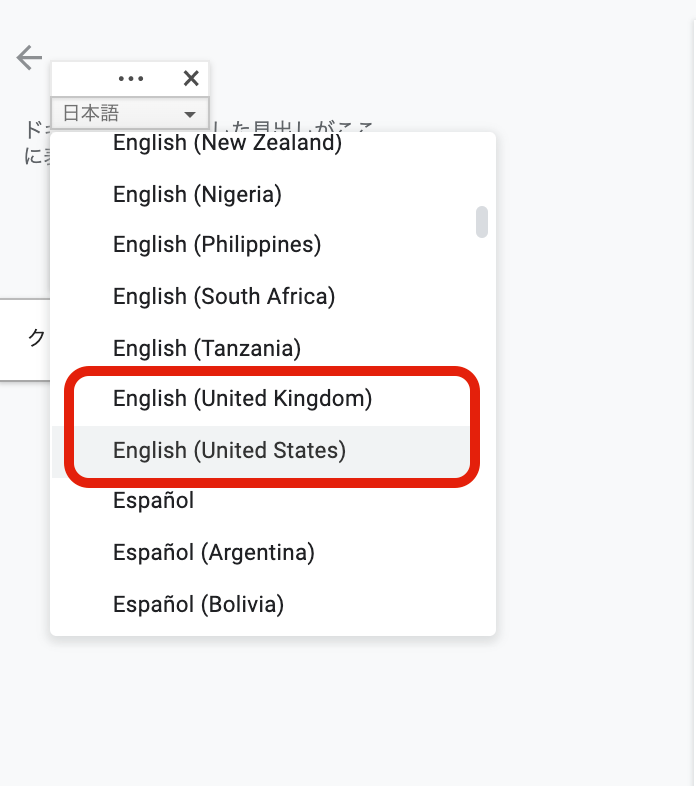Select English (South Africa)
The height and width of the screenshot is (786, 696).
tap(223, 296)
